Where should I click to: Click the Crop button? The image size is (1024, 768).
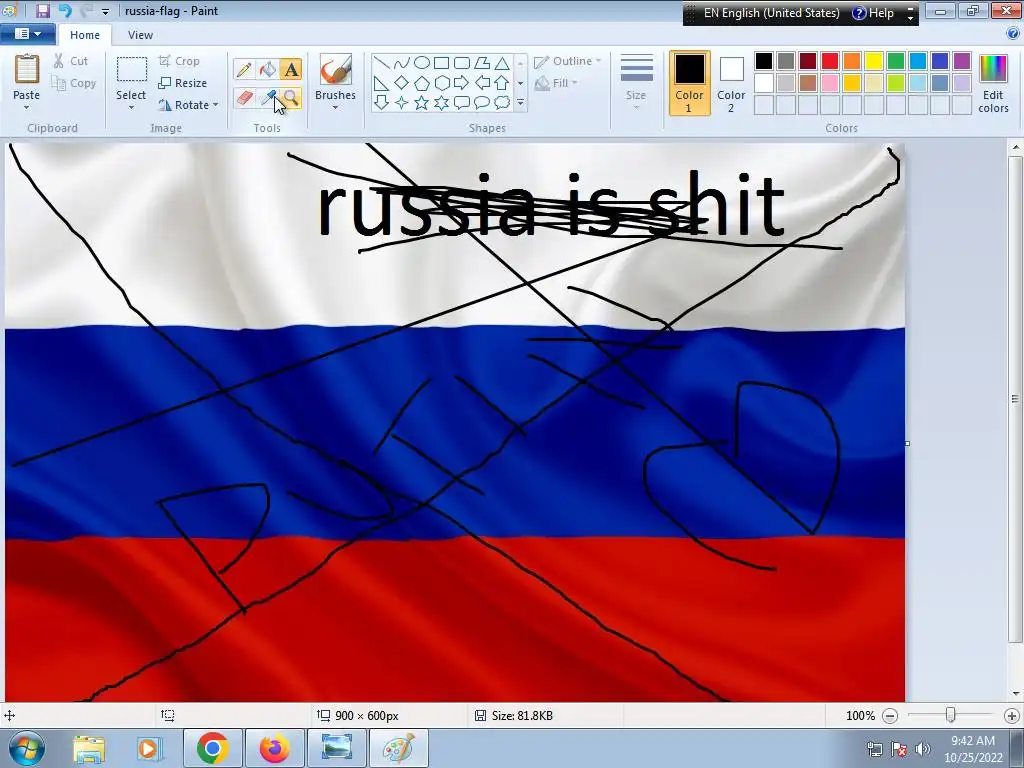pyautogui.click(x=179, y=61)
